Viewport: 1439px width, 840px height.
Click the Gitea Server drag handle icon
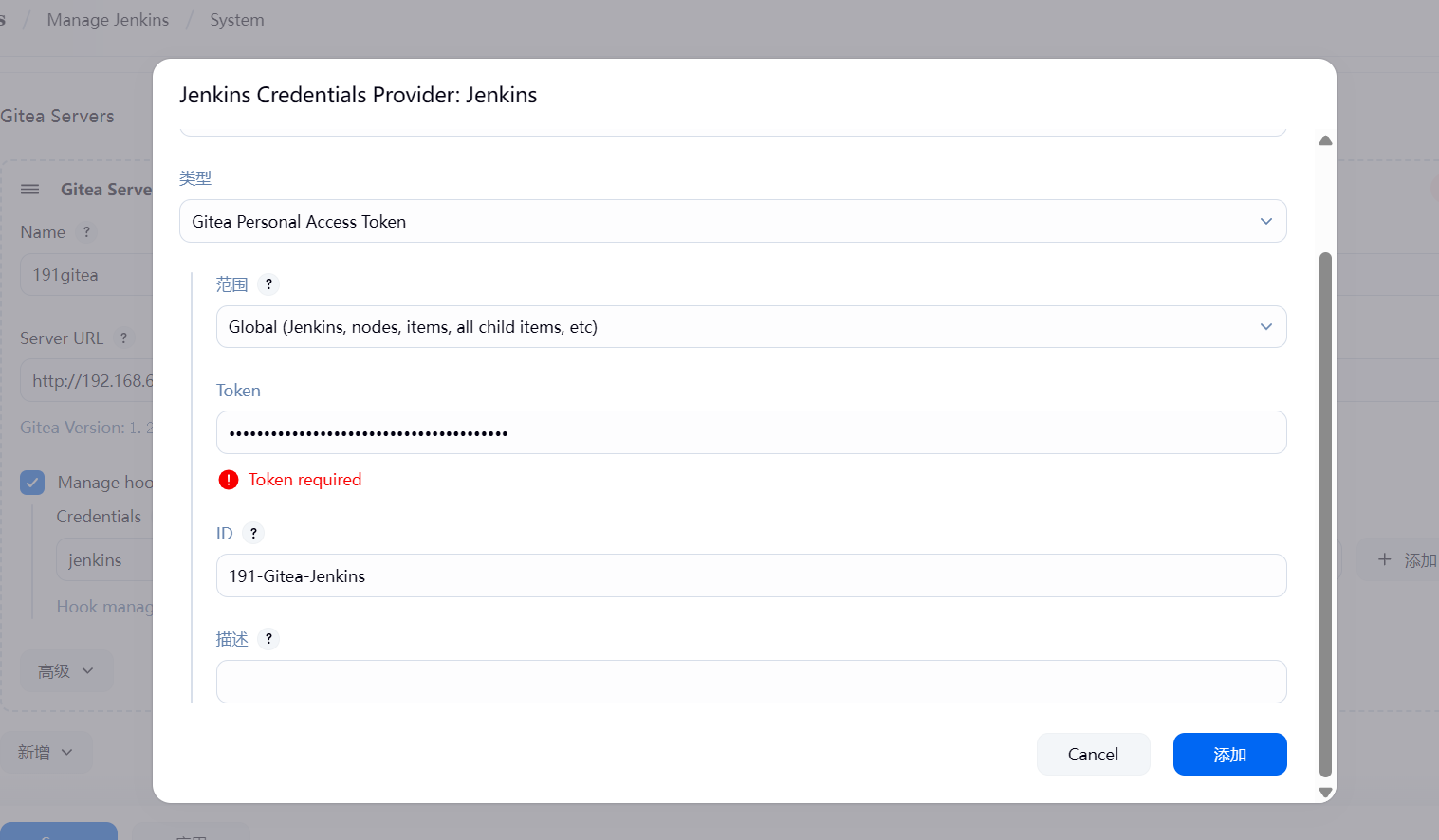click(30, 190)
